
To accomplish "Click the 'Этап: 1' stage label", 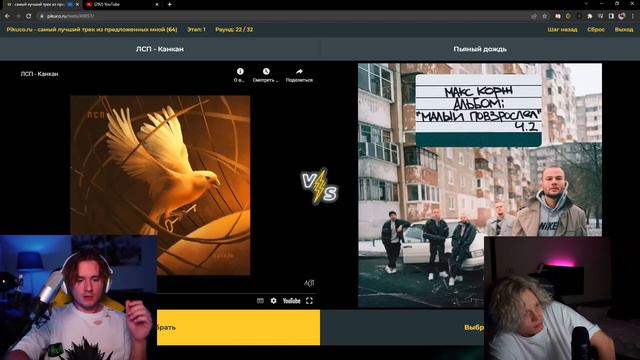I will (196, 29).
